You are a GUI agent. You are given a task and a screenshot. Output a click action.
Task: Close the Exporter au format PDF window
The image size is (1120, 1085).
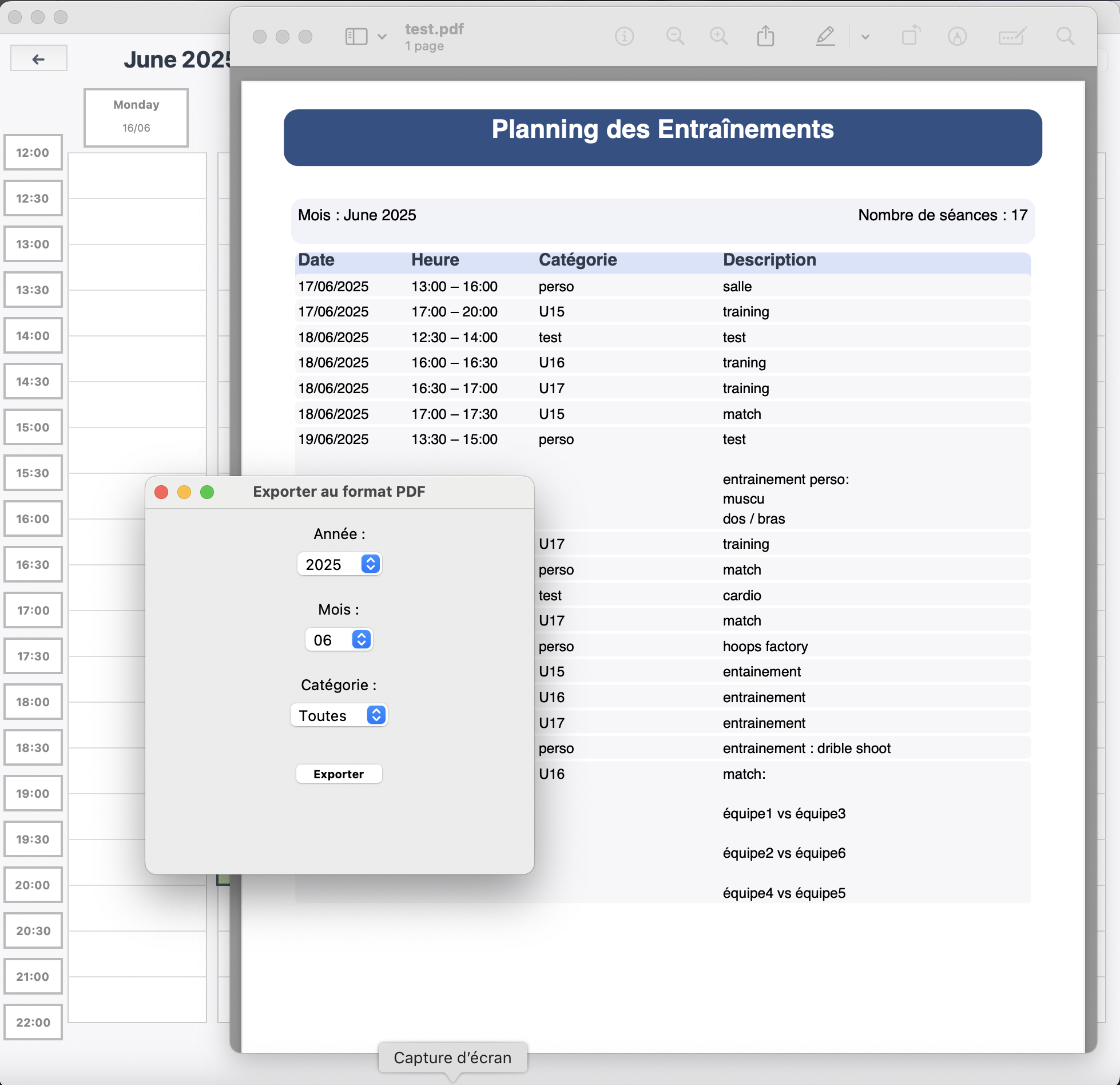pyautogui.click(x=161, y=492)
